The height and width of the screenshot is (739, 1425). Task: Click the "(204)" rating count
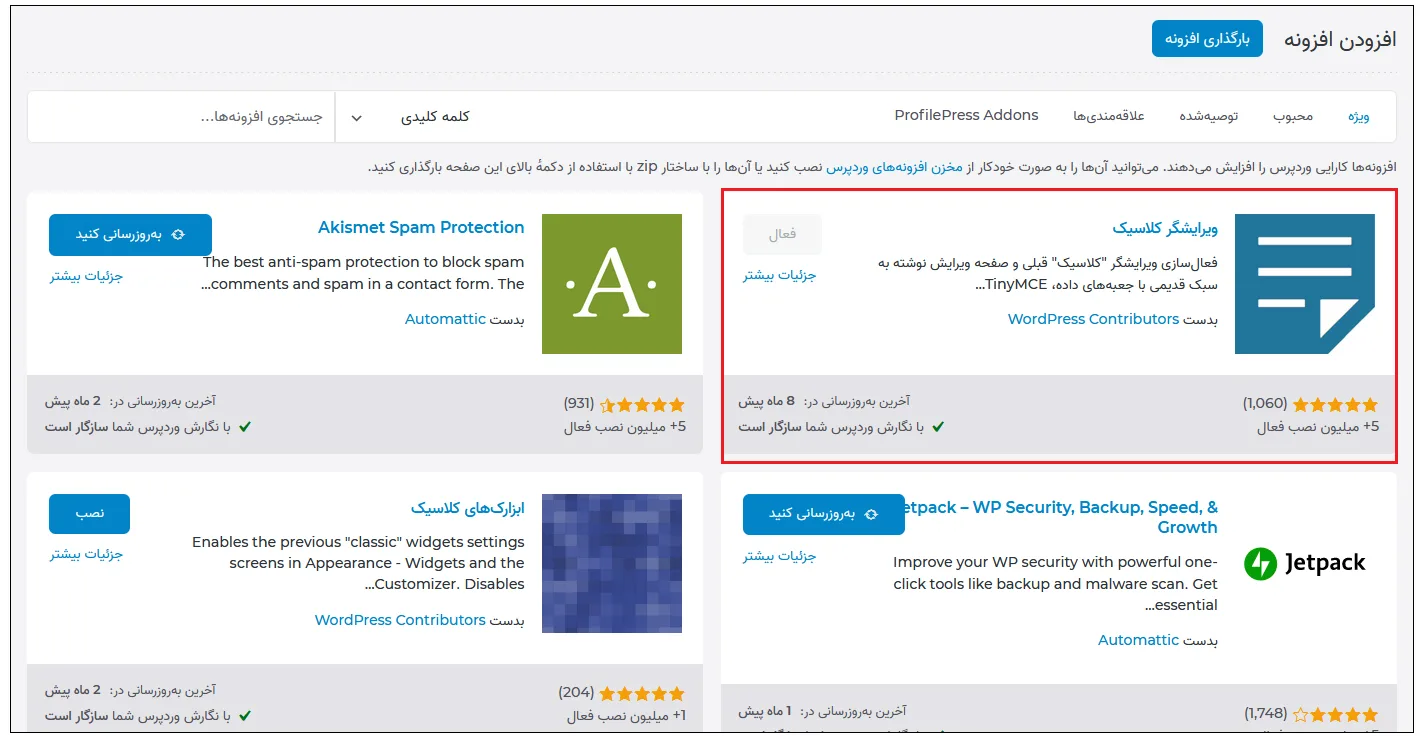tap(576, 693)
